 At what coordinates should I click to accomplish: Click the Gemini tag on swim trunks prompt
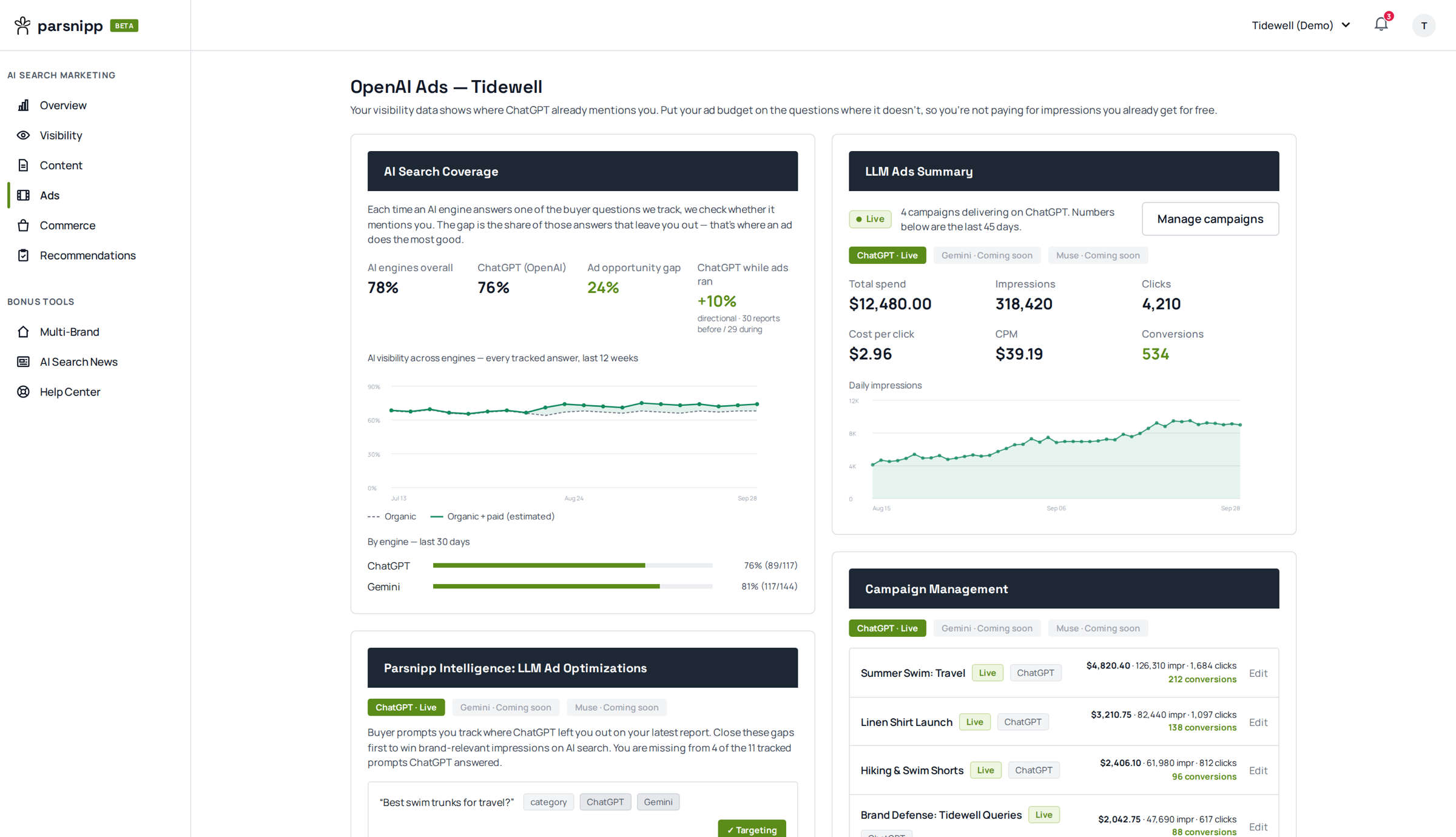(x=658, y=802)
